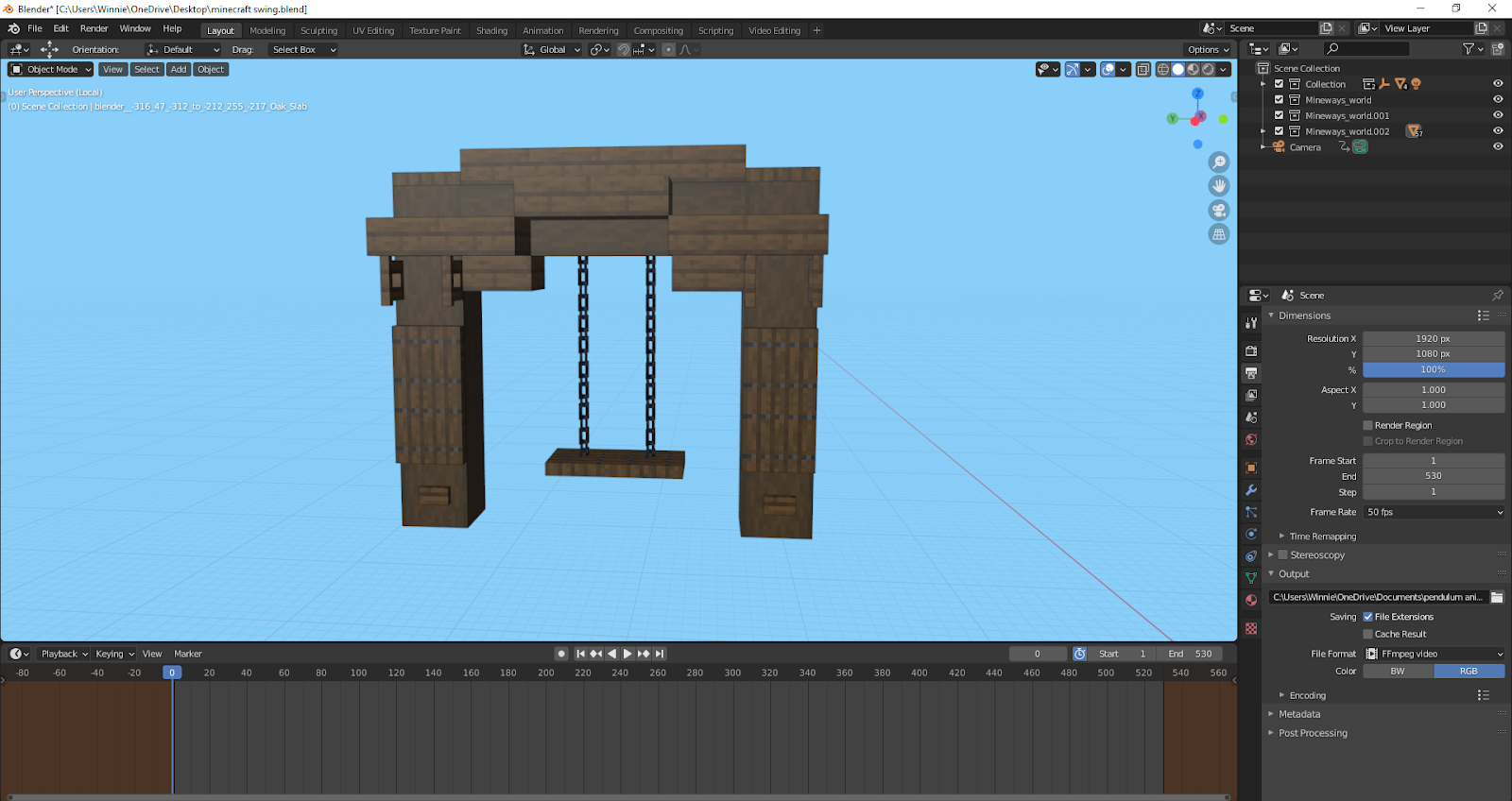Click the new collection icon in outliner
Image resolution: width=1512 pixels, height=801 pixels.
pyautogui.click(x=1498, y=49)
